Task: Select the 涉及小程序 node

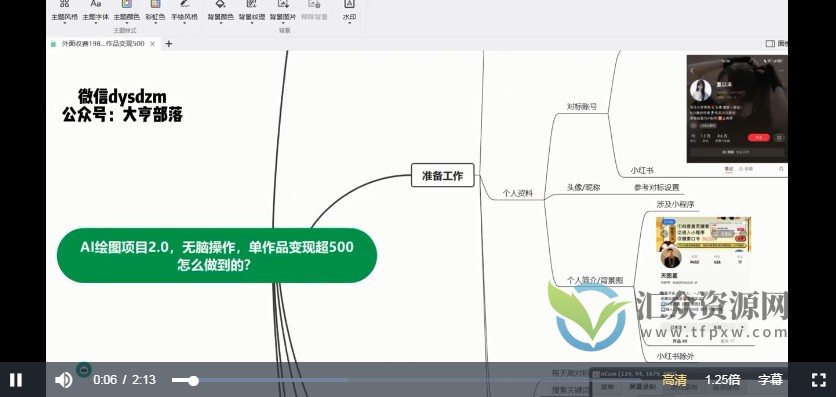Action: coord(676,204)
